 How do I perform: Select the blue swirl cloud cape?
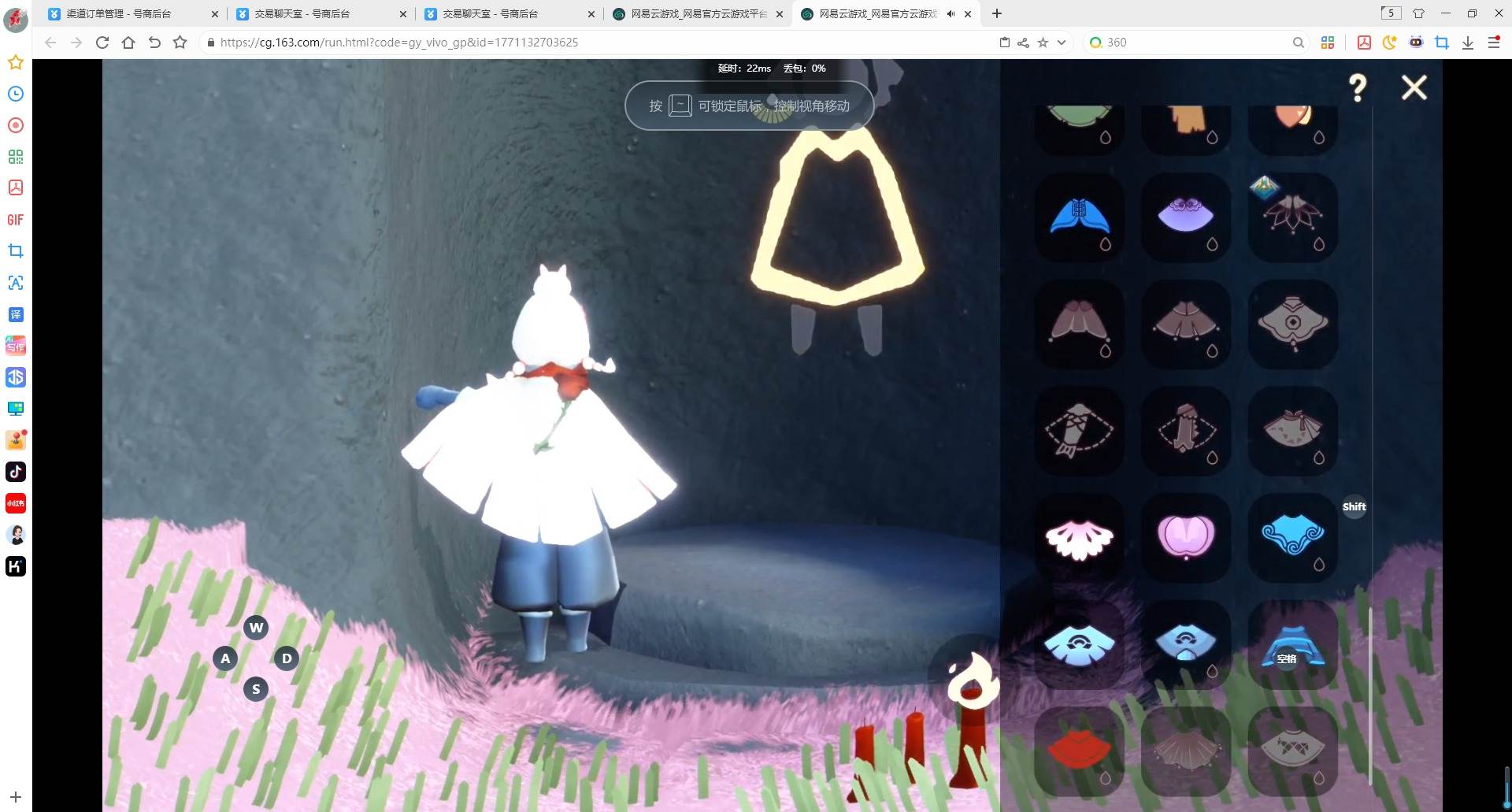click(x=1292, y=537)
